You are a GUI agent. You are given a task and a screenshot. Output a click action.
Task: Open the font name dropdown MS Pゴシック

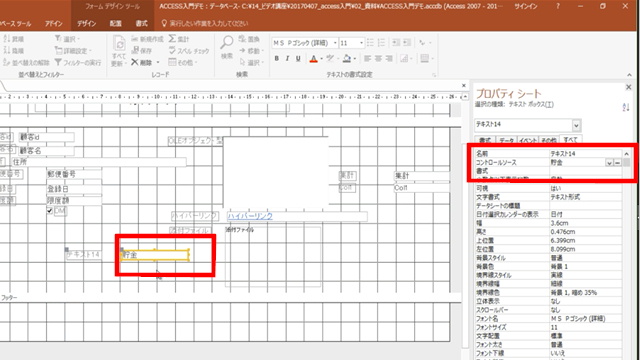[335, 43]
